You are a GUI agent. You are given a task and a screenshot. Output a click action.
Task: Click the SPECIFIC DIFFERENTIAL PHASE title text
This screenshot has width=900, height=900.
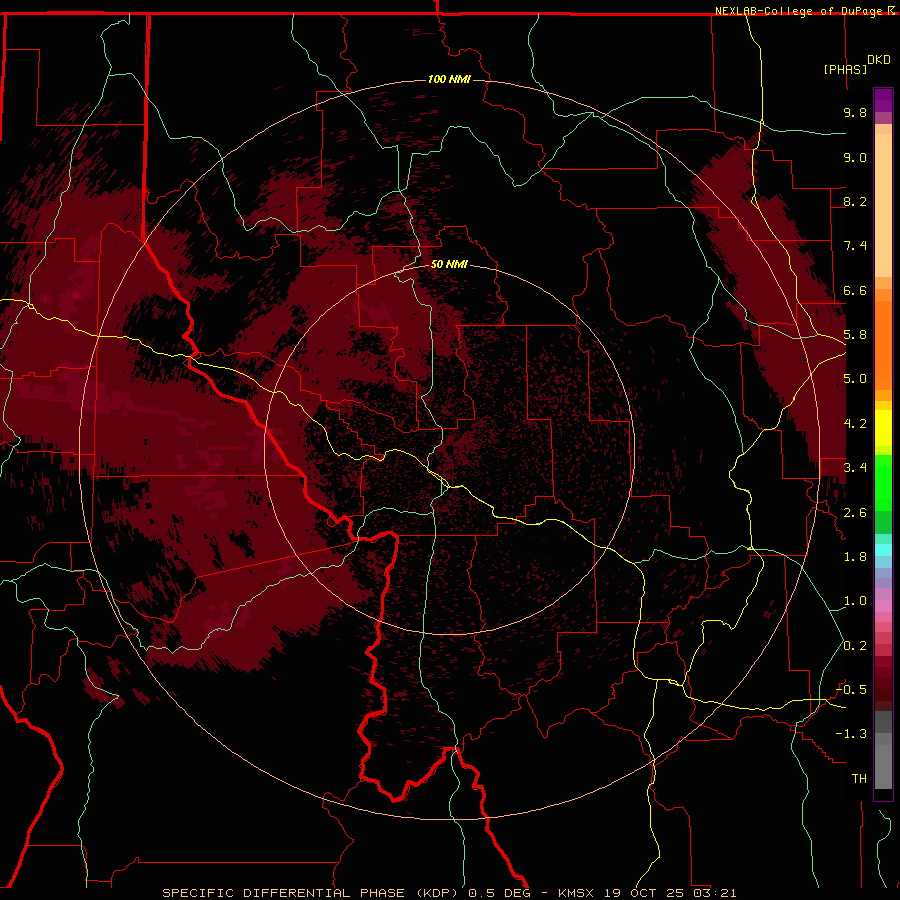click(x=285, y=893)
